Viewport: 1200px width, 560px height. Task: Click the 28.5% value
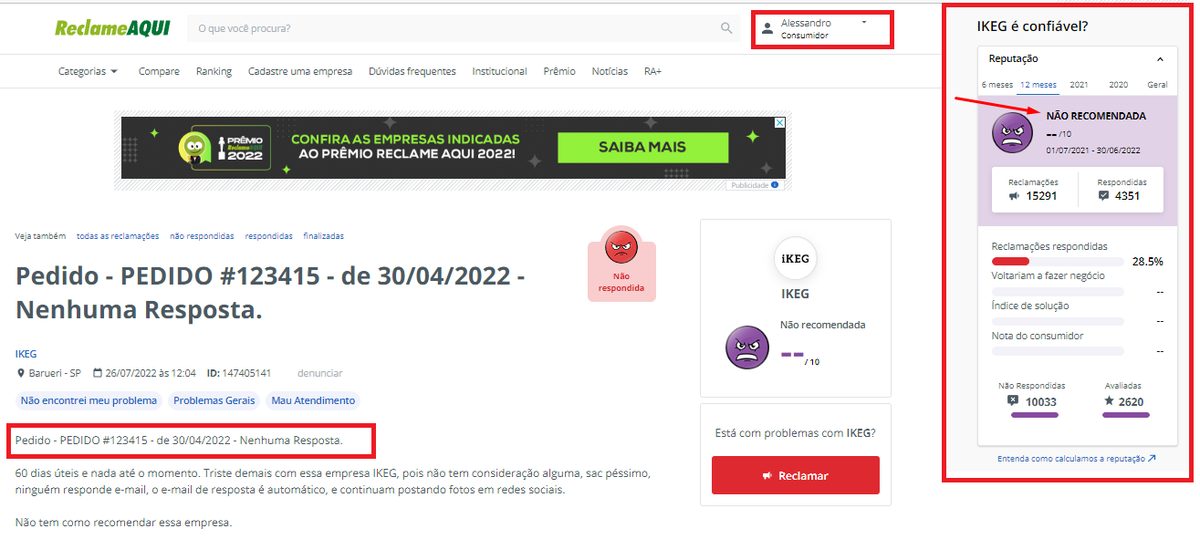(x=1147, y=261)
